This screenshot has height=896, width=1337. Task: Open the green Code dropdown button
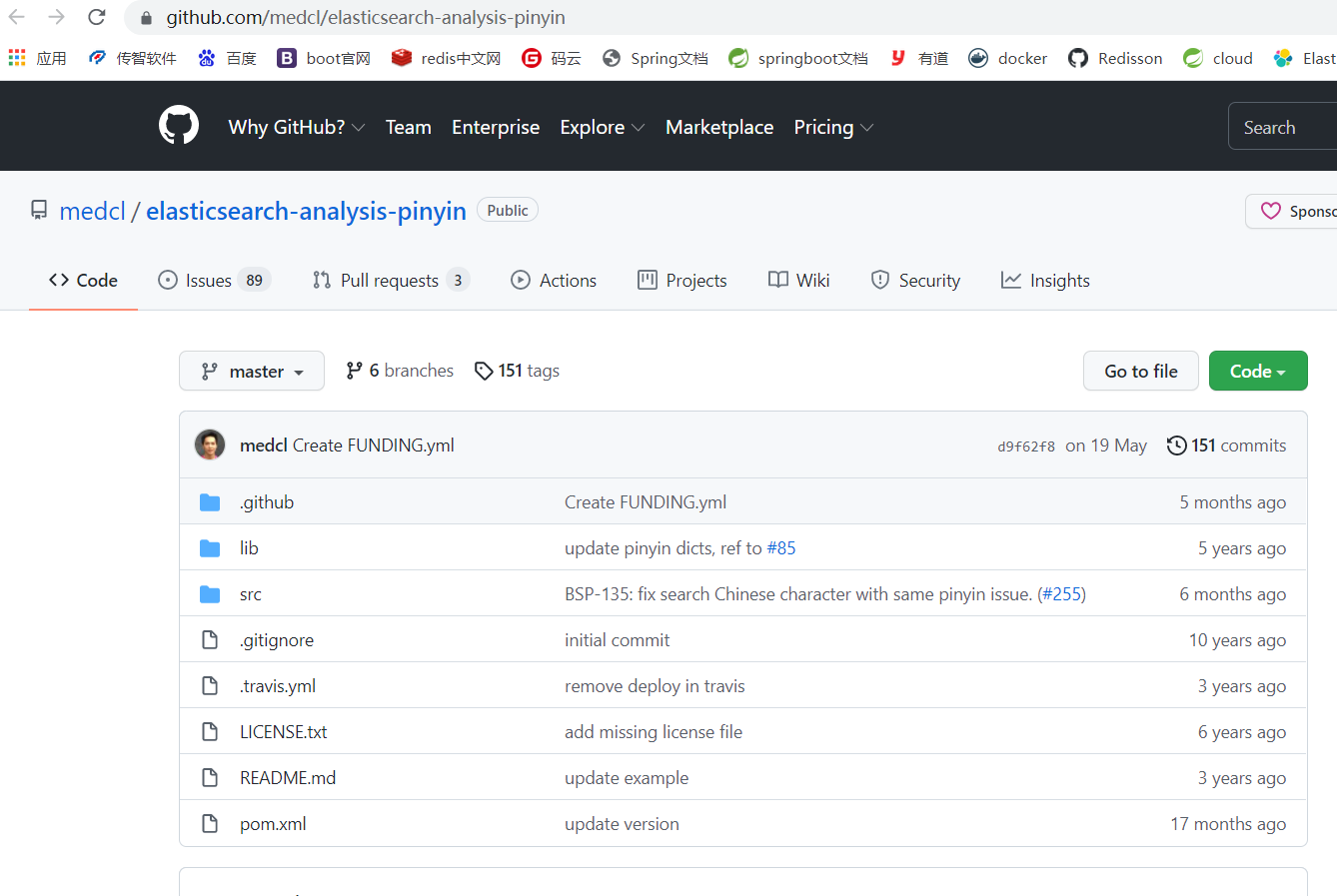1258,371
